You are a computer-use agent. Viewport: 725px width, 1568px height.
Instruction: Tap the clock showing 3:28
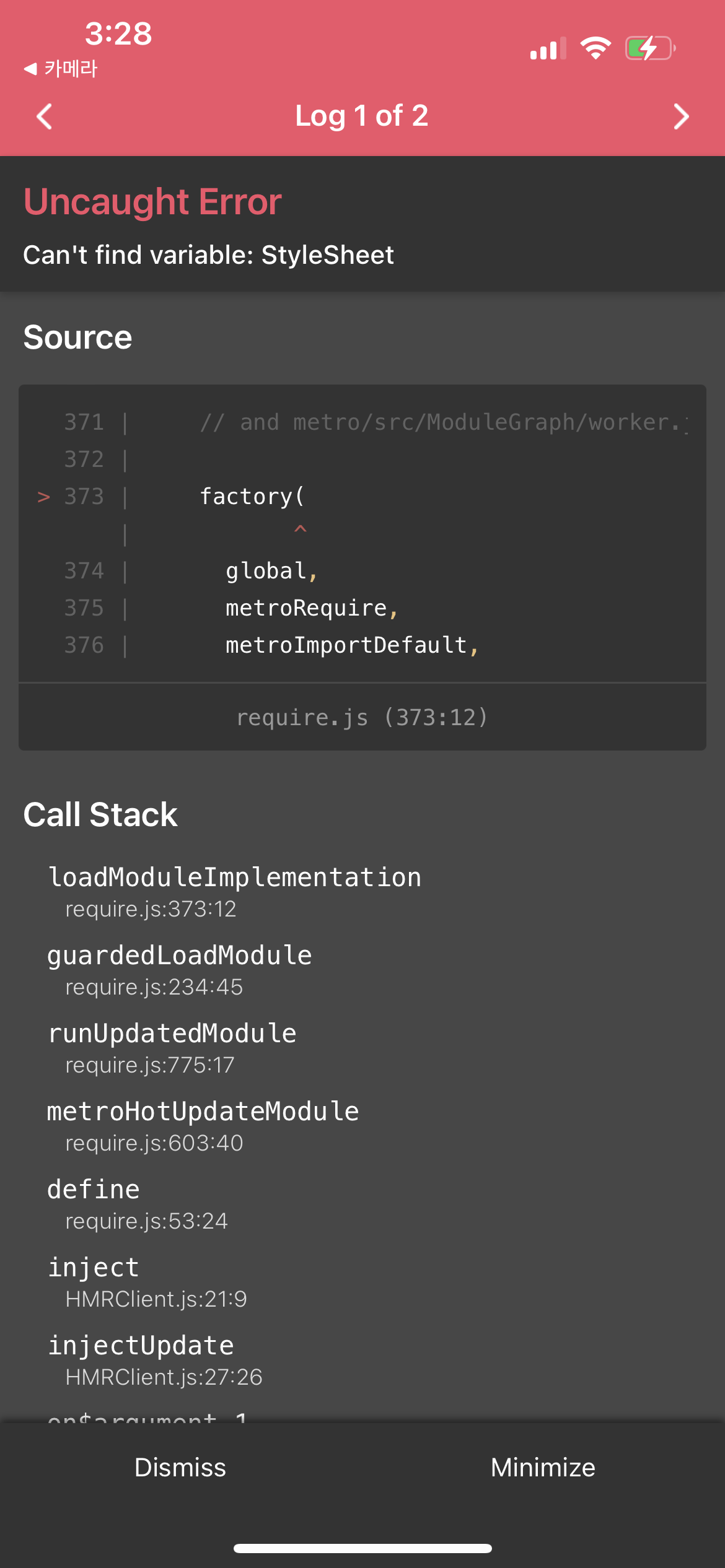[x=118, y=33]
